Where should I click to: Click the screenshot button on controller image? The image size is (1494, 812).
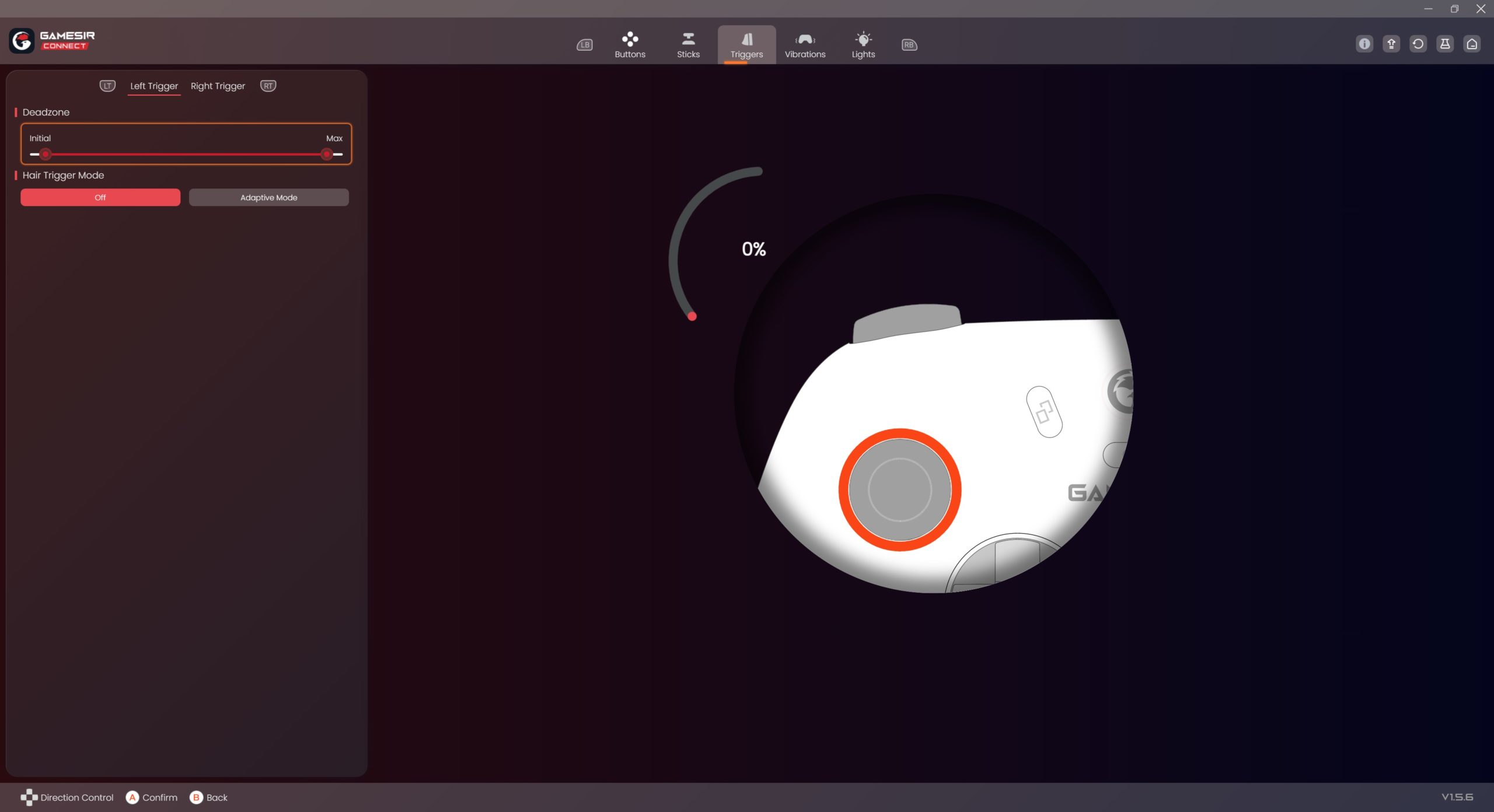click(1044, 412)
